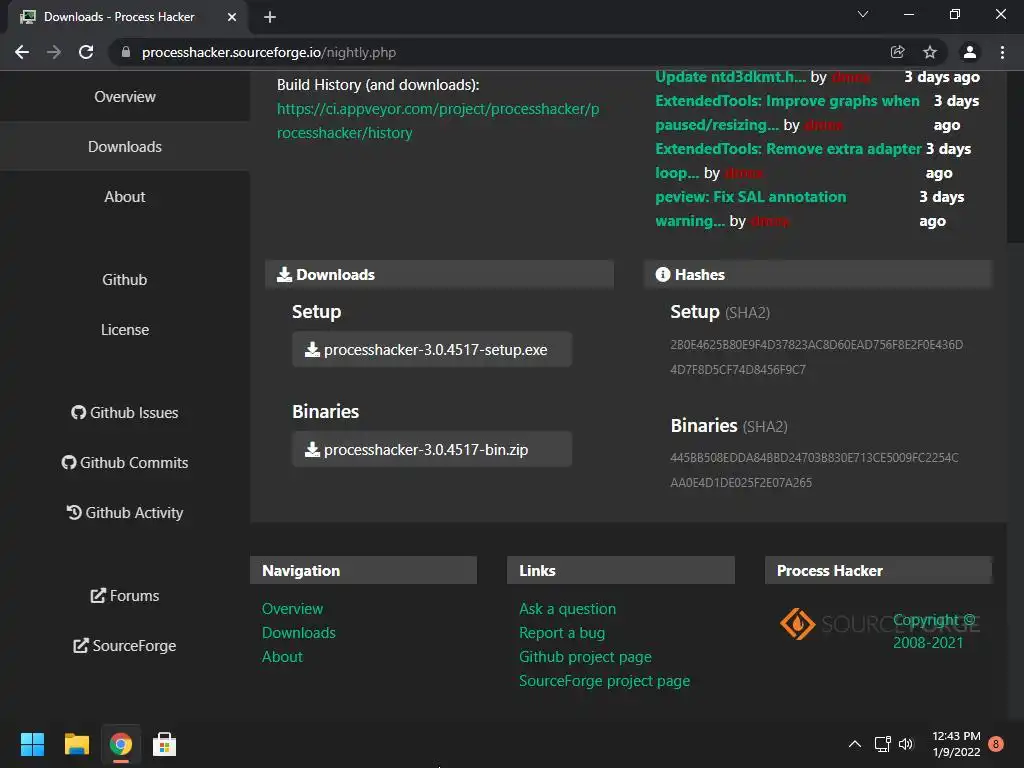Screen dimensions: 1024x768
Task: Click 'Ask a question' footer link
Action: [568, 609]
